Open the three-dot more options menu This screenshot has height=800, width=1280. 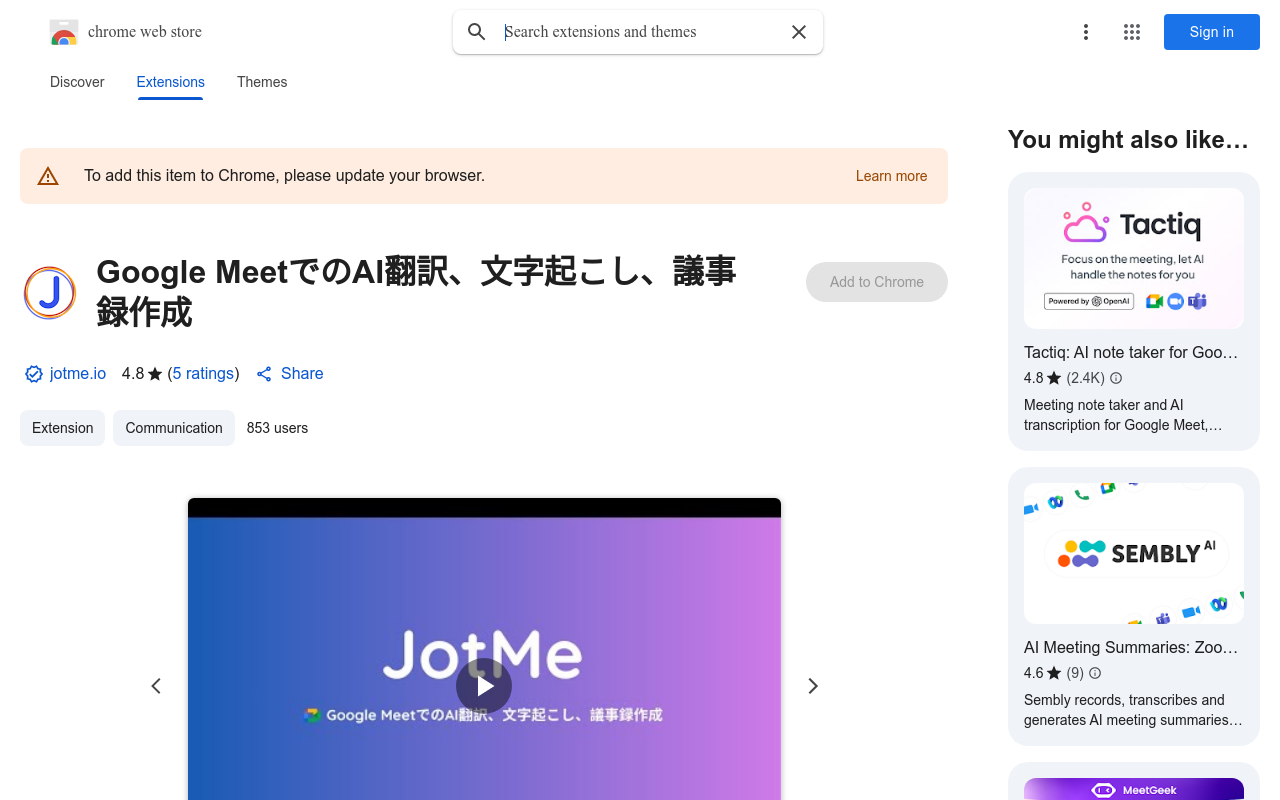point(1086,32)
